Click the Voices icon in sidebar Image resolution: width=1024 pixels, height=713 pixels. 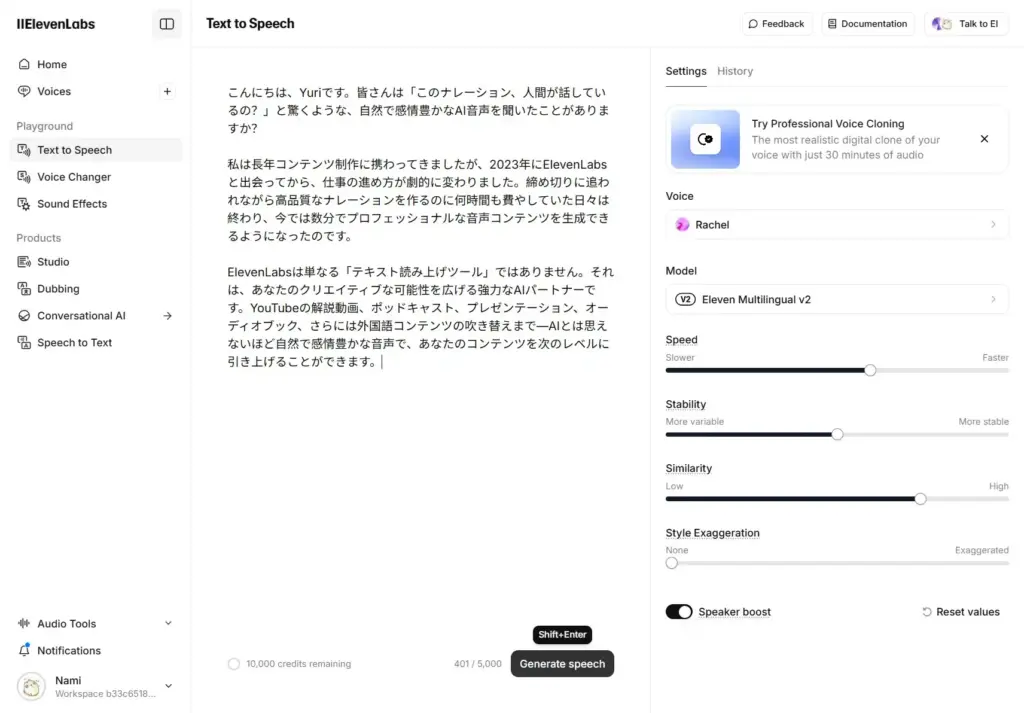pos(24,91)
